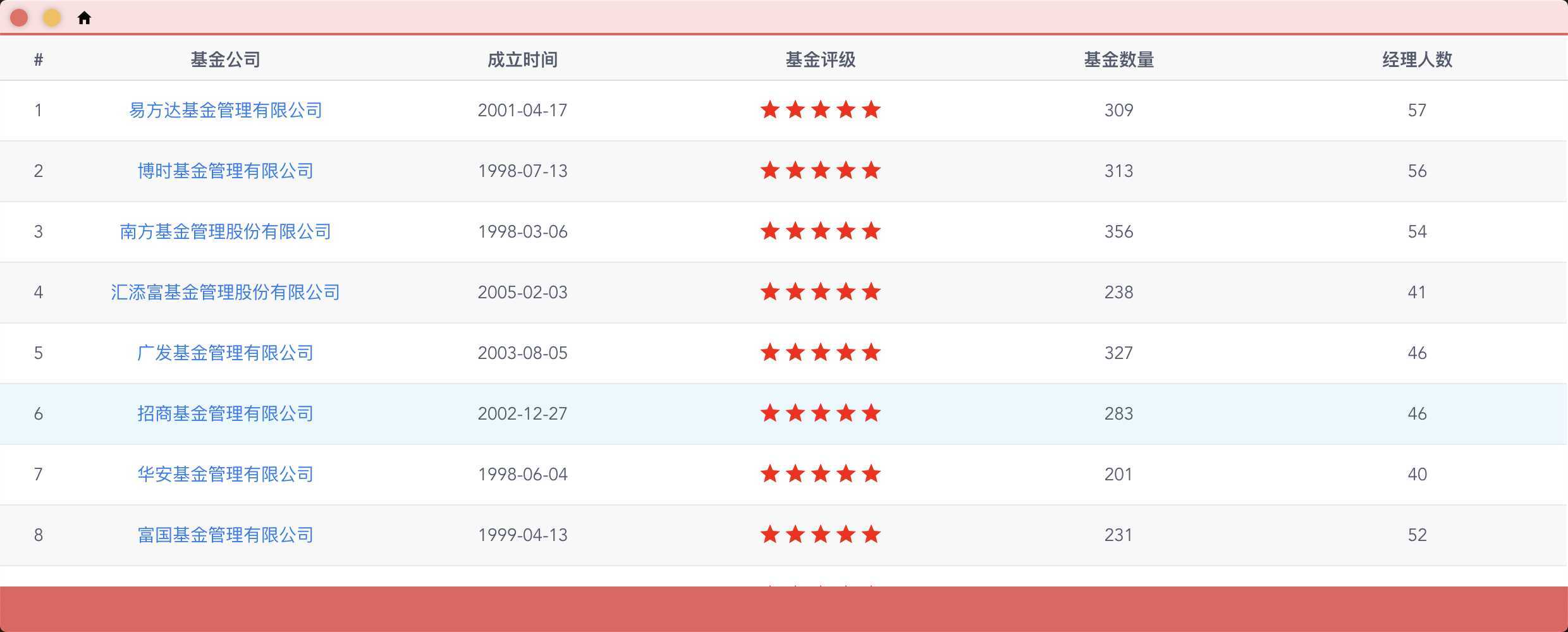Open 招商基金管理有限公司 link
This screenshot has height=632, width=1568.
[226, 413]
